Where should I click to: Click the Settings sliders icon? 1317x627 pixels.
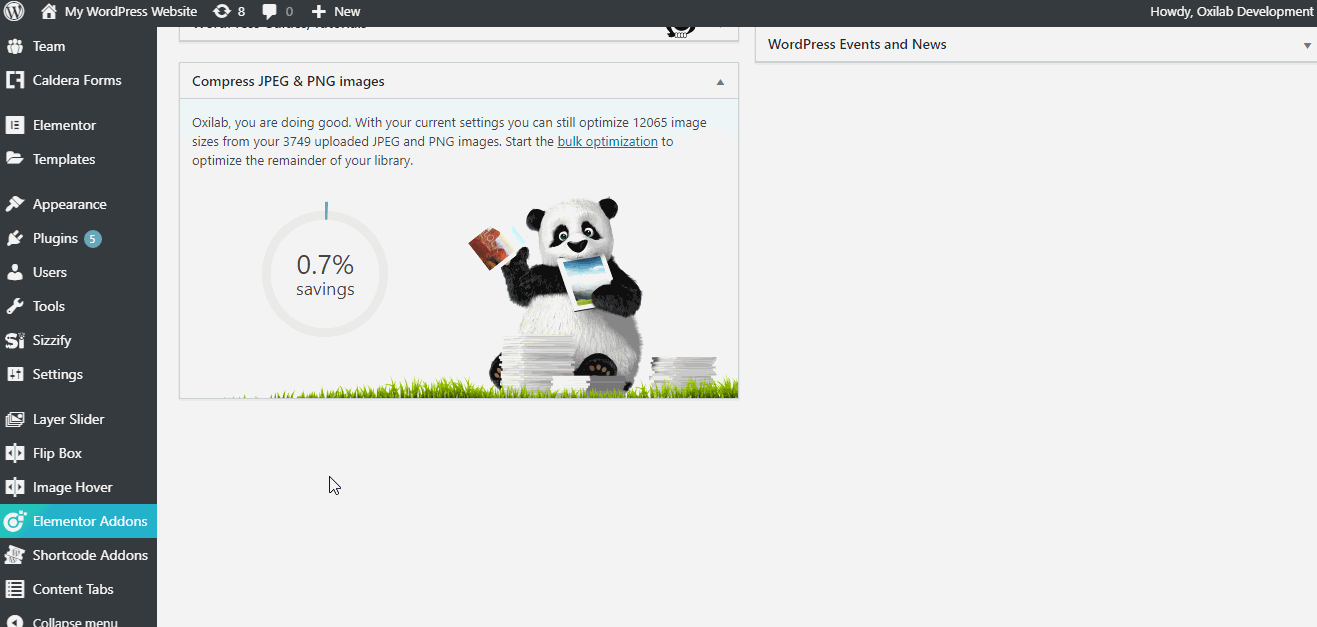point(15,374)
